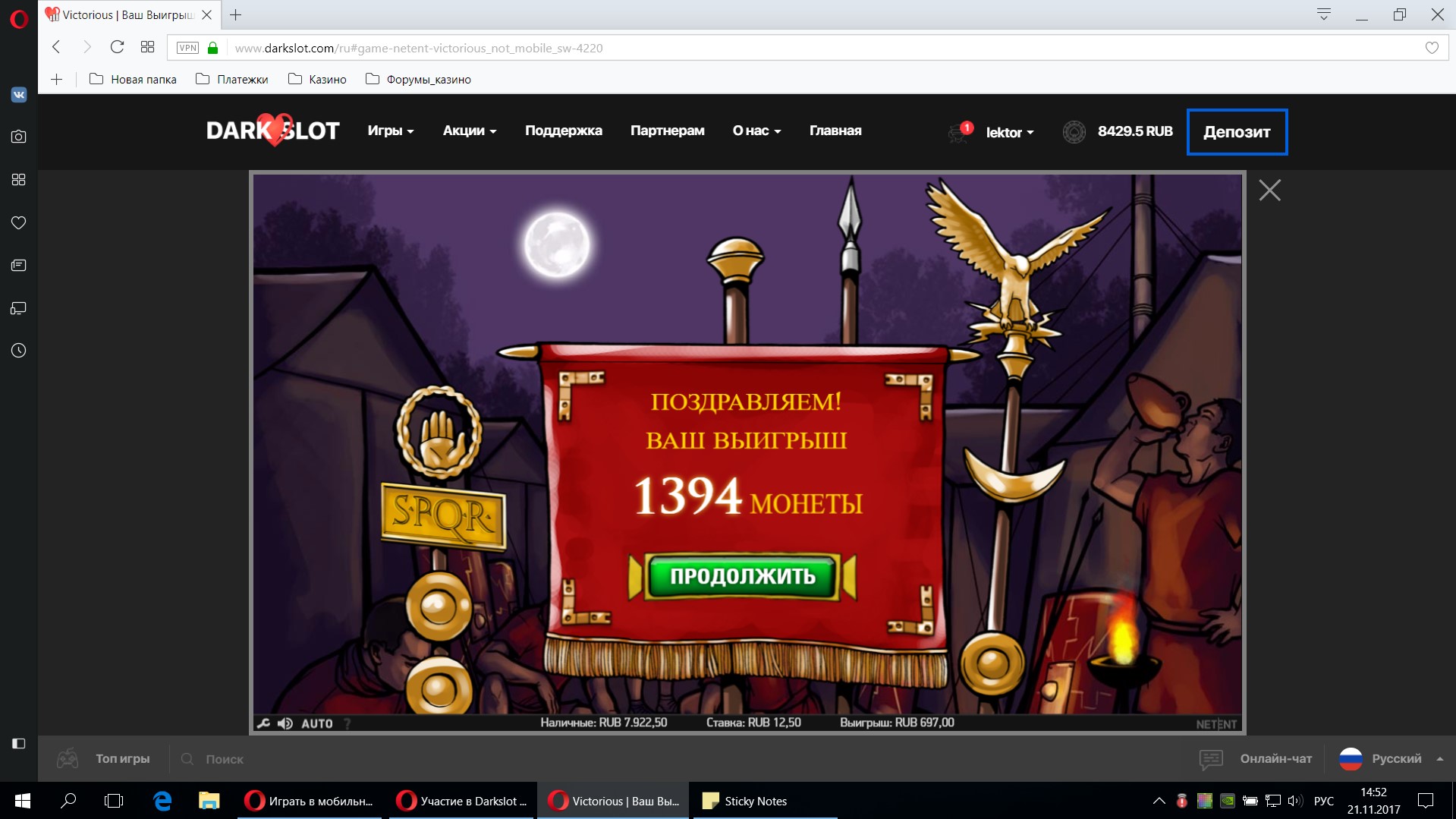
Task: Open the Партнерам page
Action: tap(668, 131)
